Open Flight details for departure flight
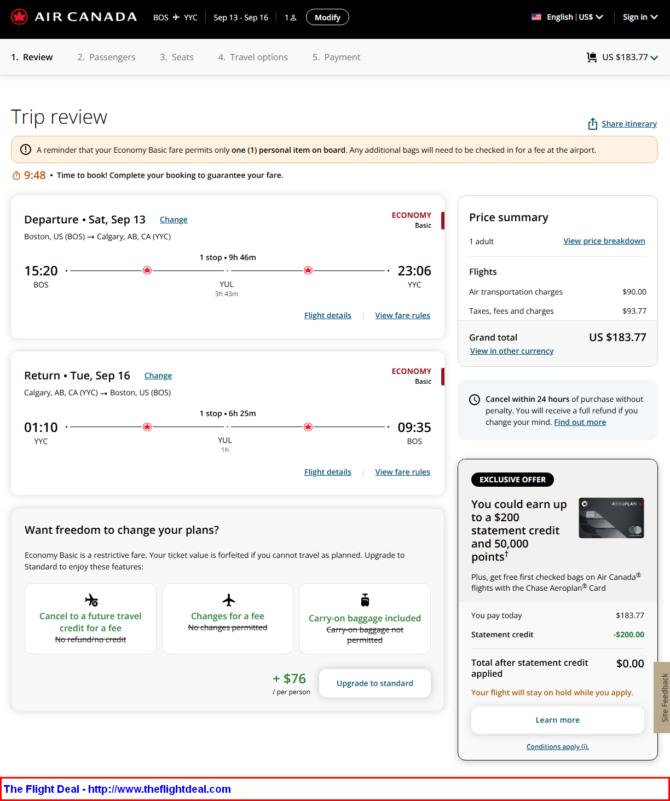The width and height of the screenshot is (670, 801). [x=327, y=316]
